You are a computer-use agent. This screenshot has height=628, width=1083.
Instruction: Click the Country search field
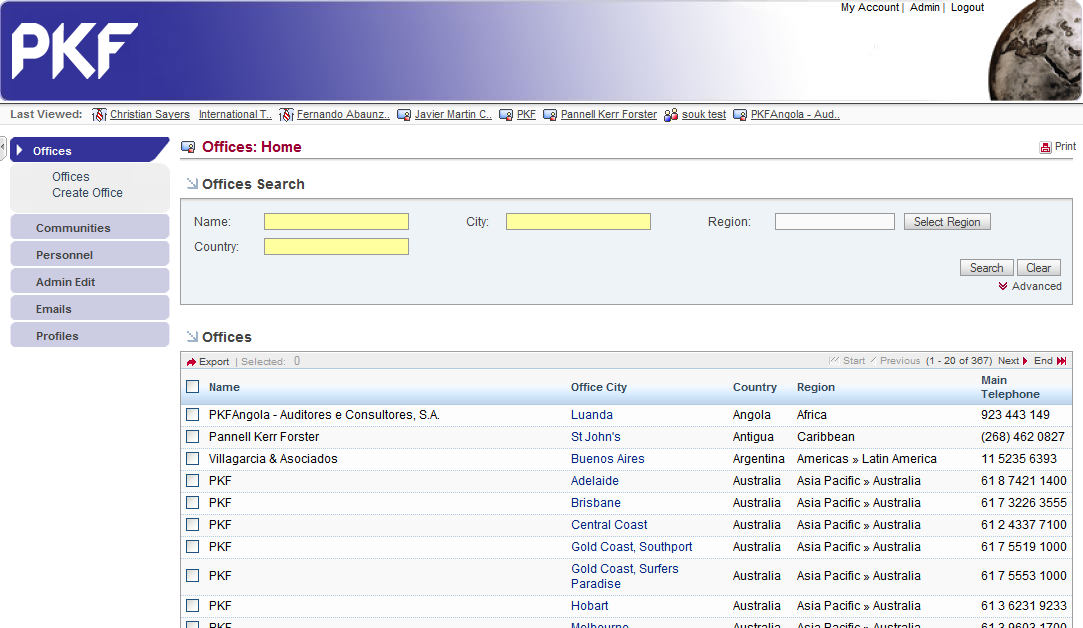point(336,247)
